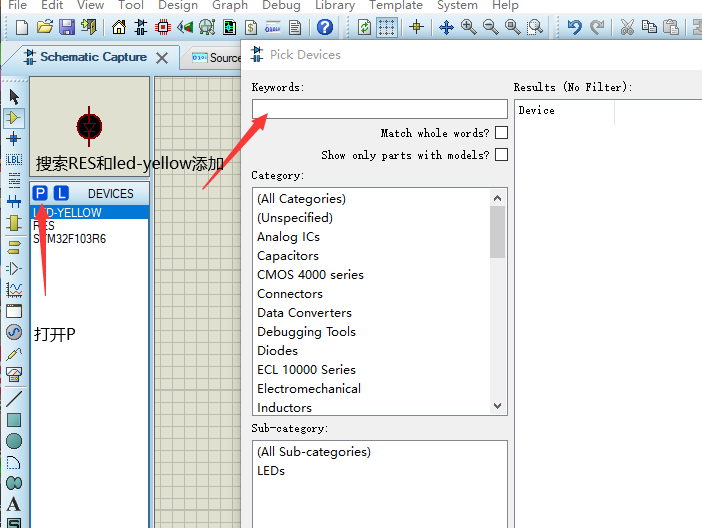Select the 2D text 'A' tool
Screen dimensions: 702x528
[x=14, y=504]
